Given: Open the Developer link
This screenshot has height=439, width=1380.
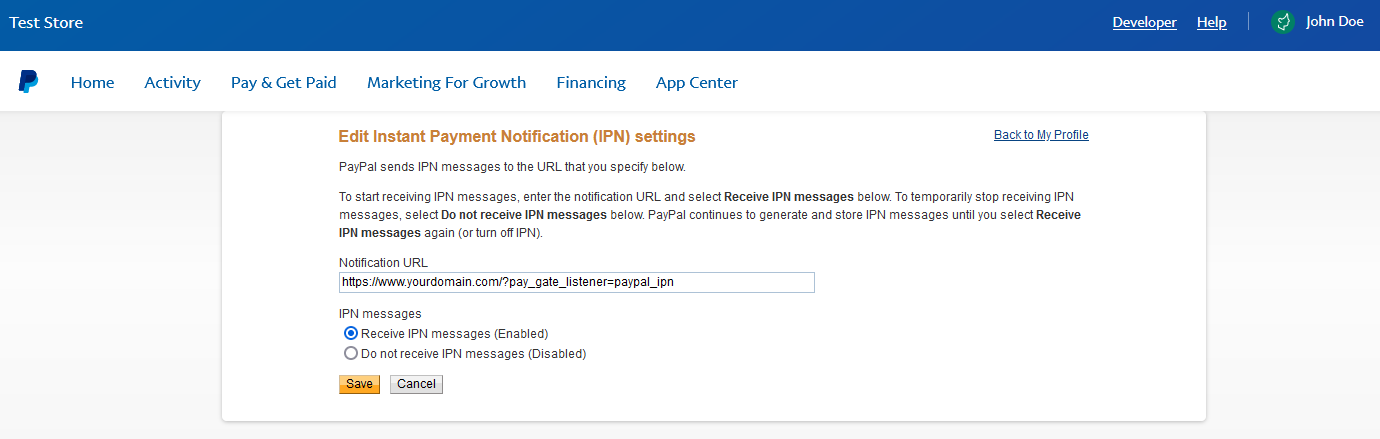Looking at the screenshot, I should click(x=1144, y=22).
